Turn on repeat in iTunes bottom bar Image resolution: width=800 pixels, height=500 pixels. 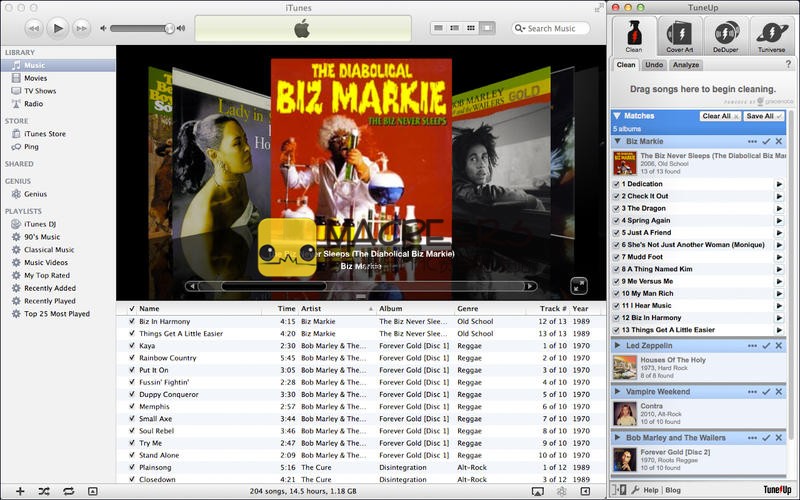pos(68,491)
